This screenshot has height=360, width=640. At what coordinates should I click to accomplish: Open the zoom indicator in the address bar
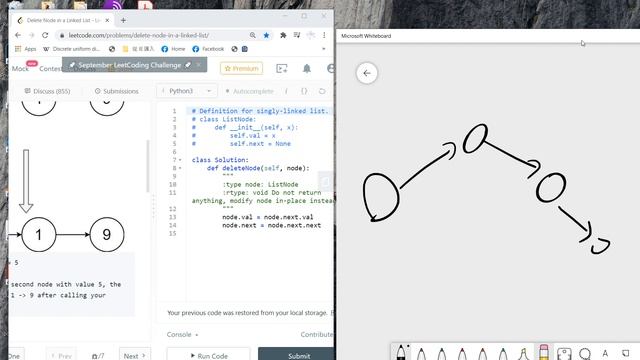[x=253, y=35]
